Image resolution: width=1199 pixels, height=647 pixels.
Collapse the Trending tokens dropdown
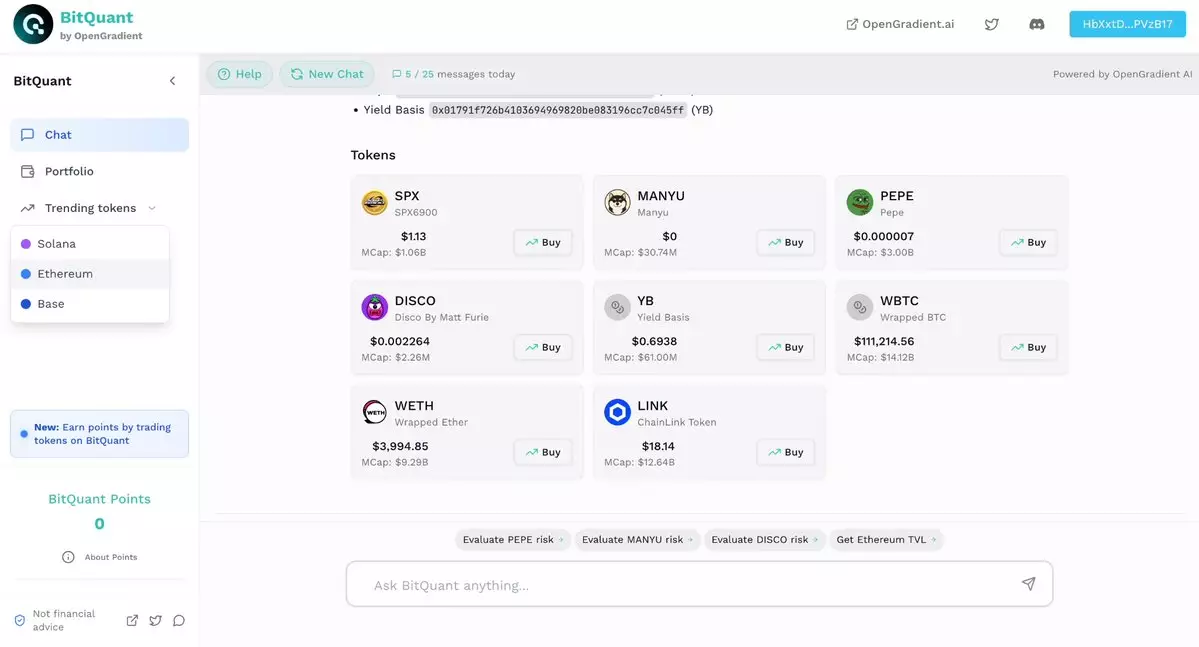point(152,208)
